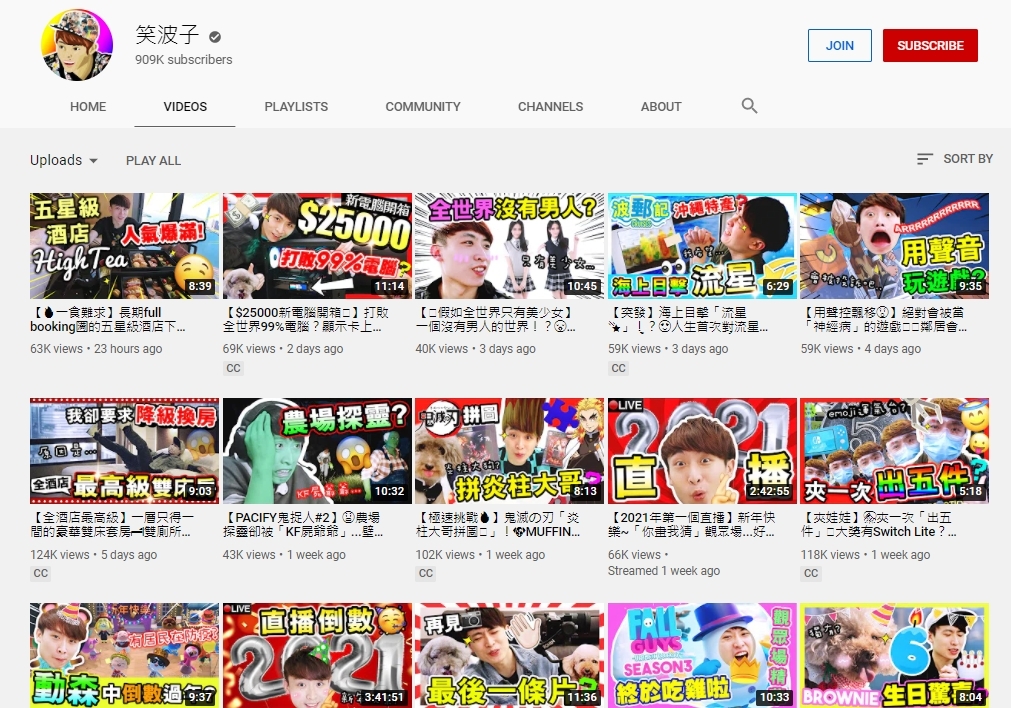Click the JOIN button
Viewport: 1011px width, 708px height.
[839, 45]
